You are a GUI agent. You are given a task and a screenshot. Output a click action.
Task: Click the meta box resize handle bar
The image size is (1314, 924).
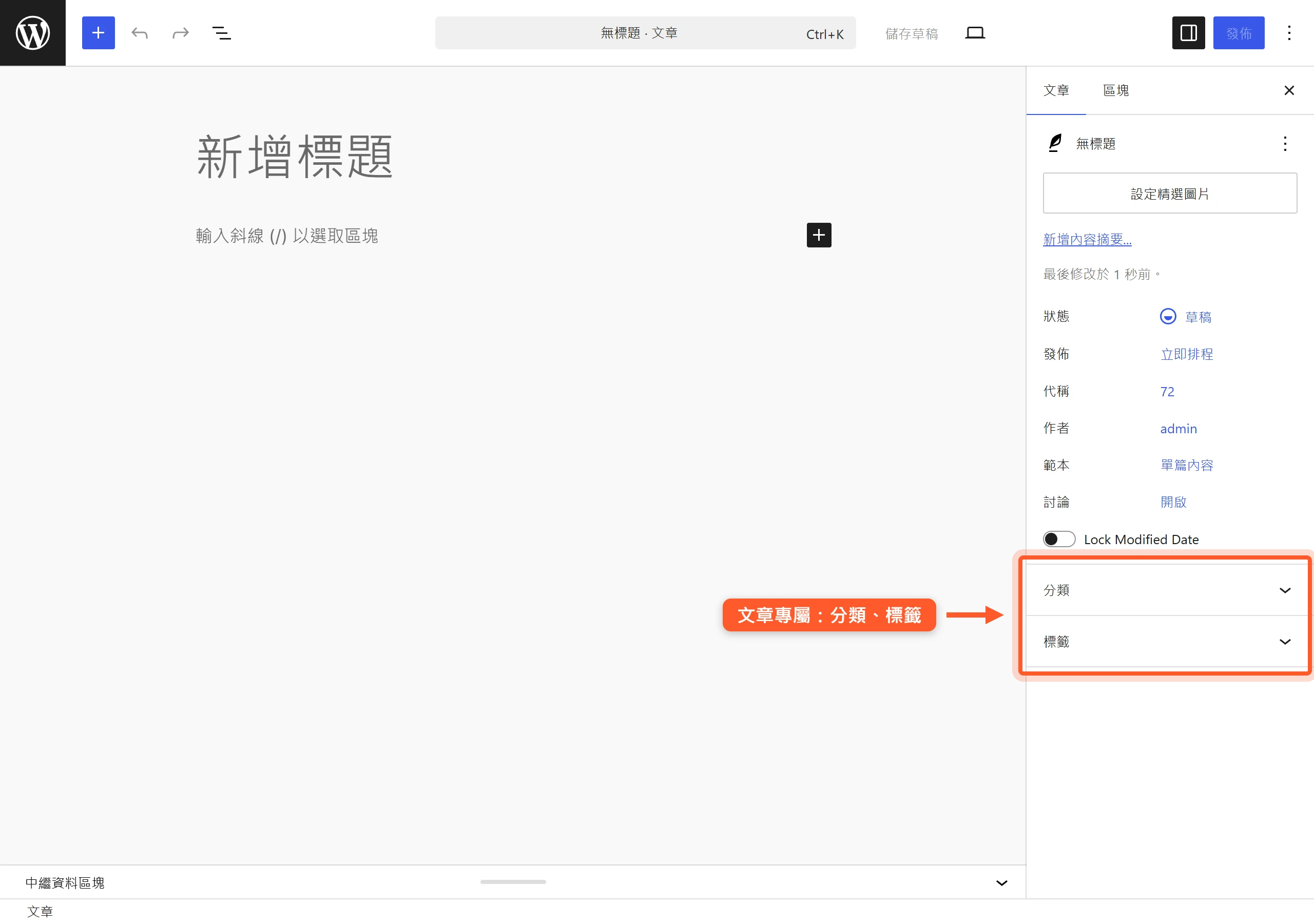tap(513, 881)
